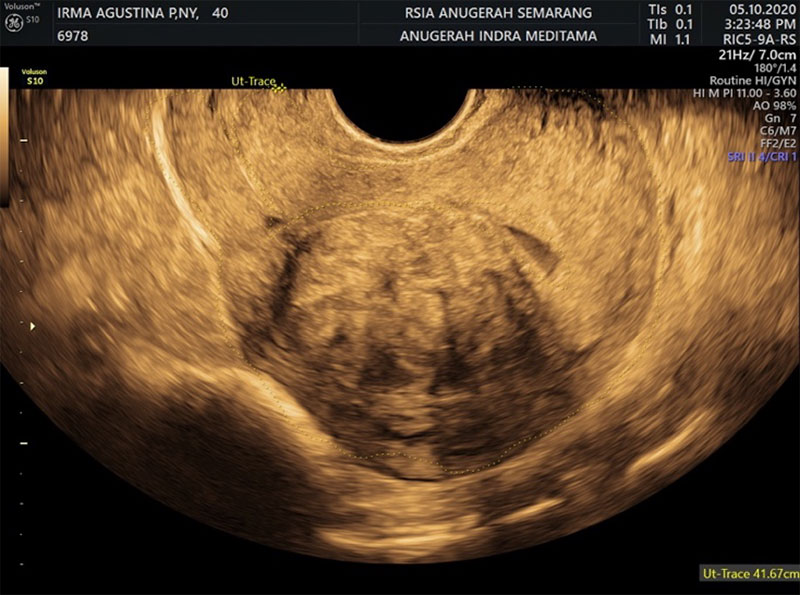Viewport: 800px width, 595px height.
Task: Click the C6/M7 setting
Action: pyautogui.click(x=778, y=131)
